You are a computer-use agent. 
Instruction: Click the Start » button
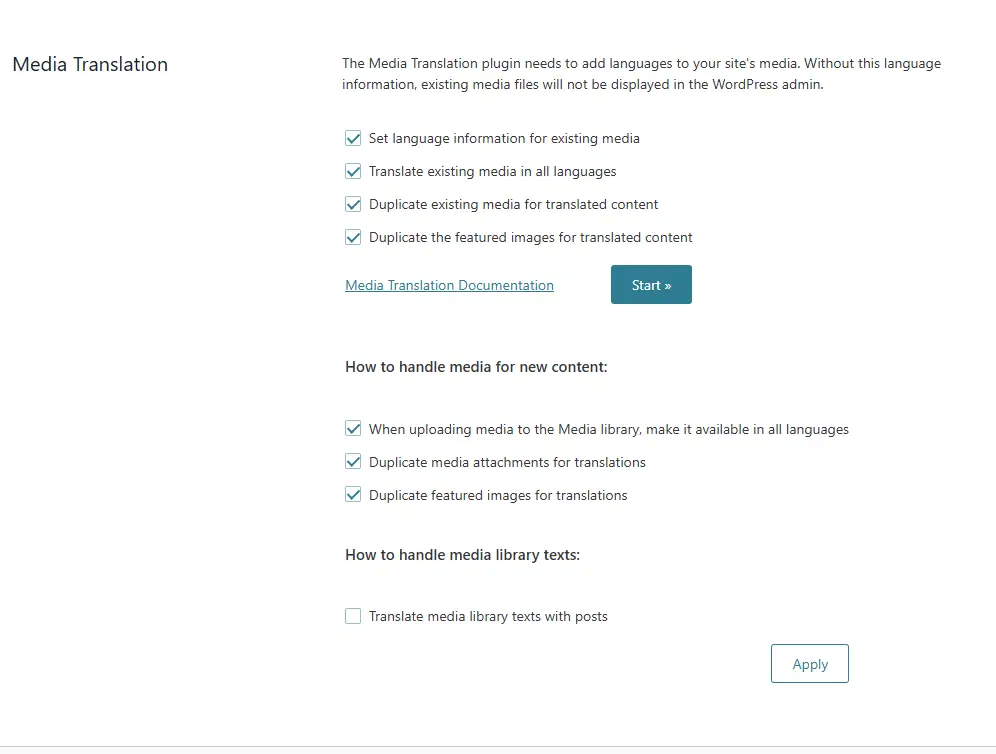click(x=651, y=285)
